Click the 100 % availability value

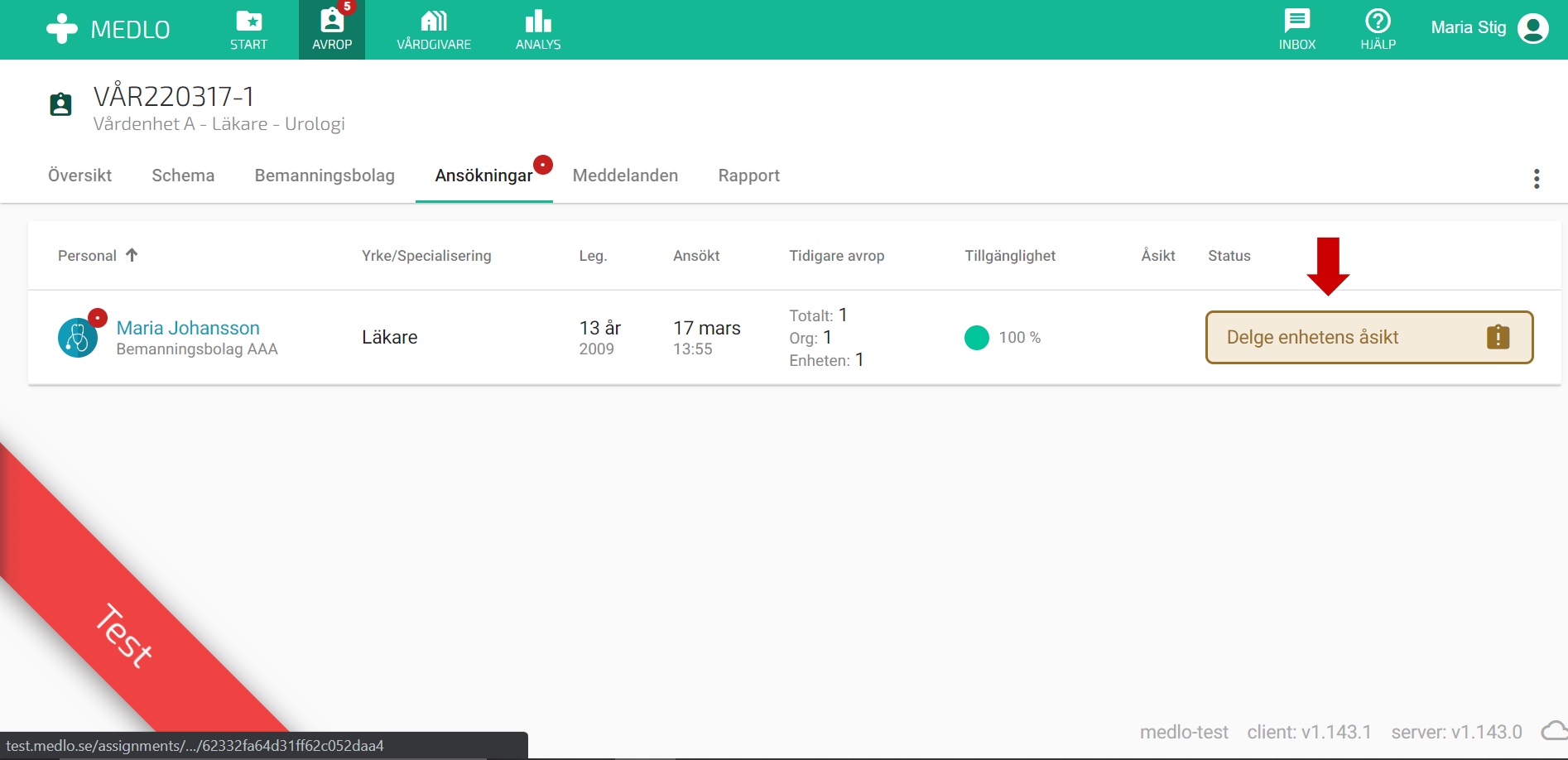tap(1020, 338)
